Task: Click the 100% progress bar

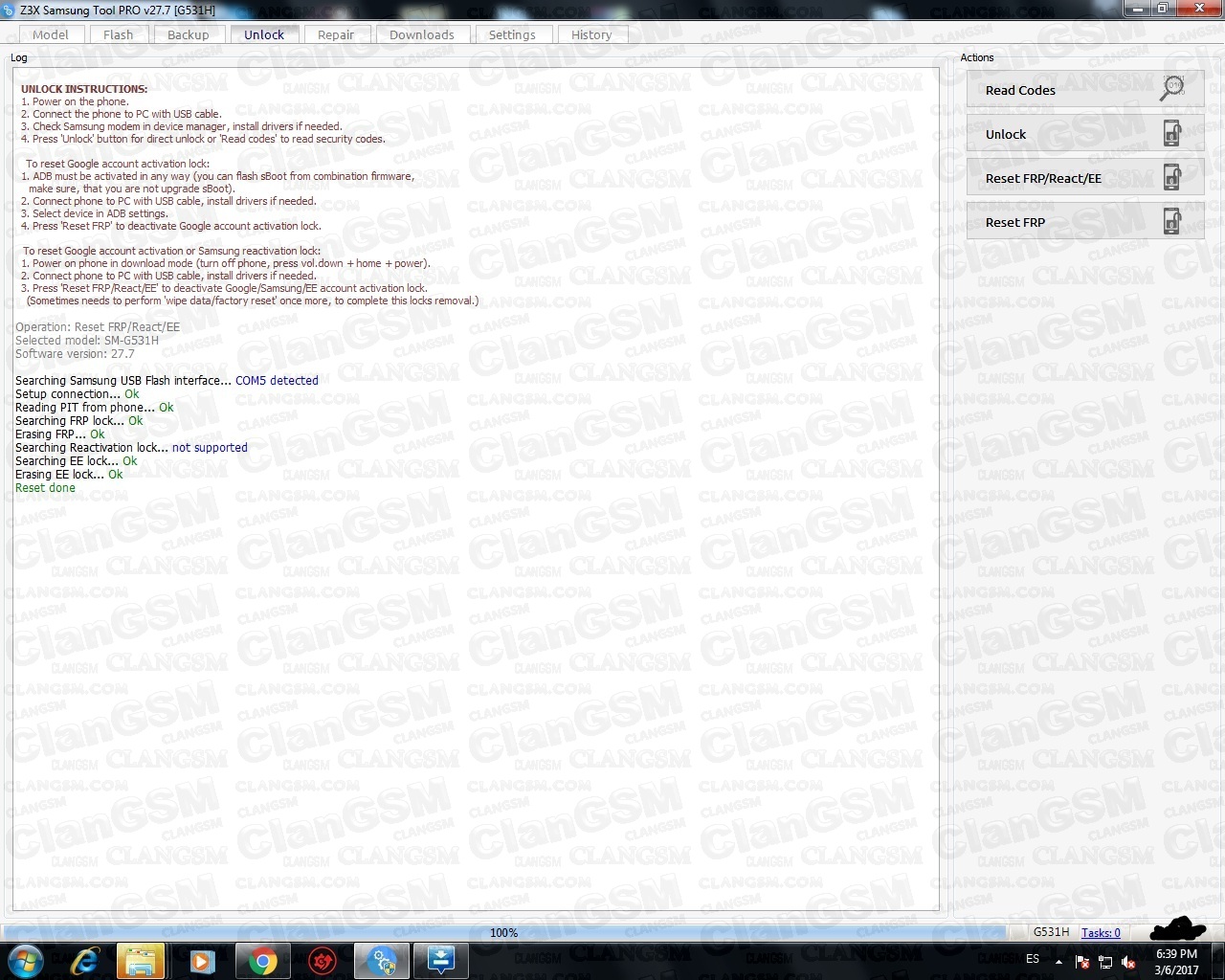Action: coord(503,932)
